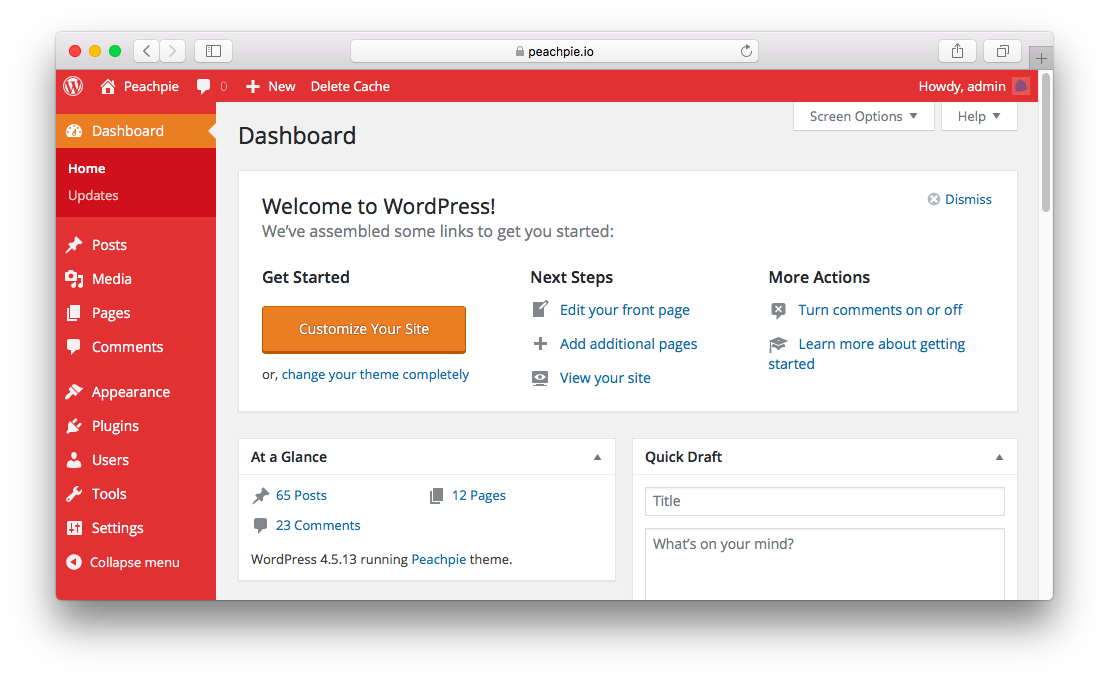Click the plus icon beside New

[252, 86]
